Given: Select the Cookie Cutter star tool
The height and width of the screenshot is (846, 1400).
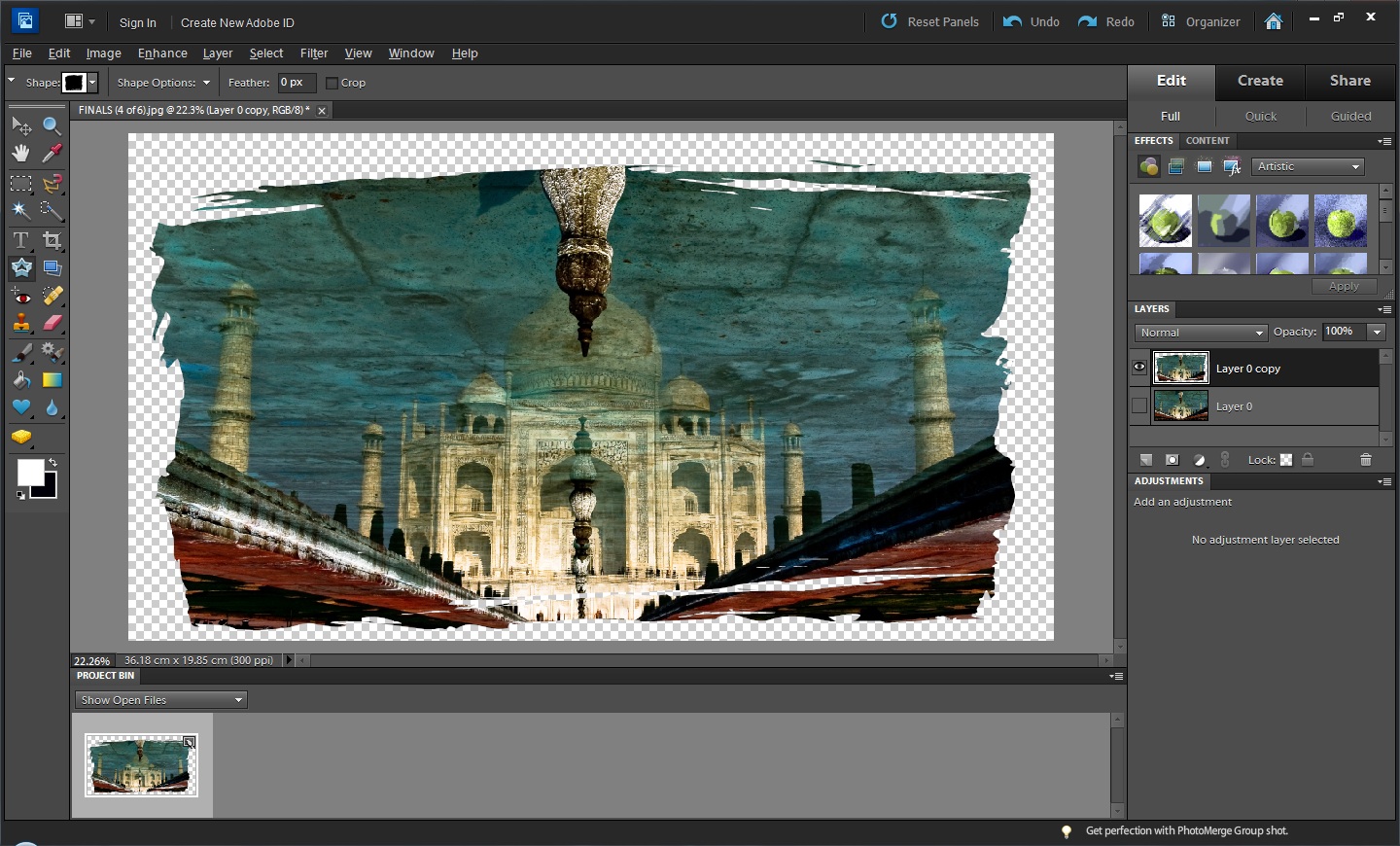Looking at the screenshot, I should [21, 268].
